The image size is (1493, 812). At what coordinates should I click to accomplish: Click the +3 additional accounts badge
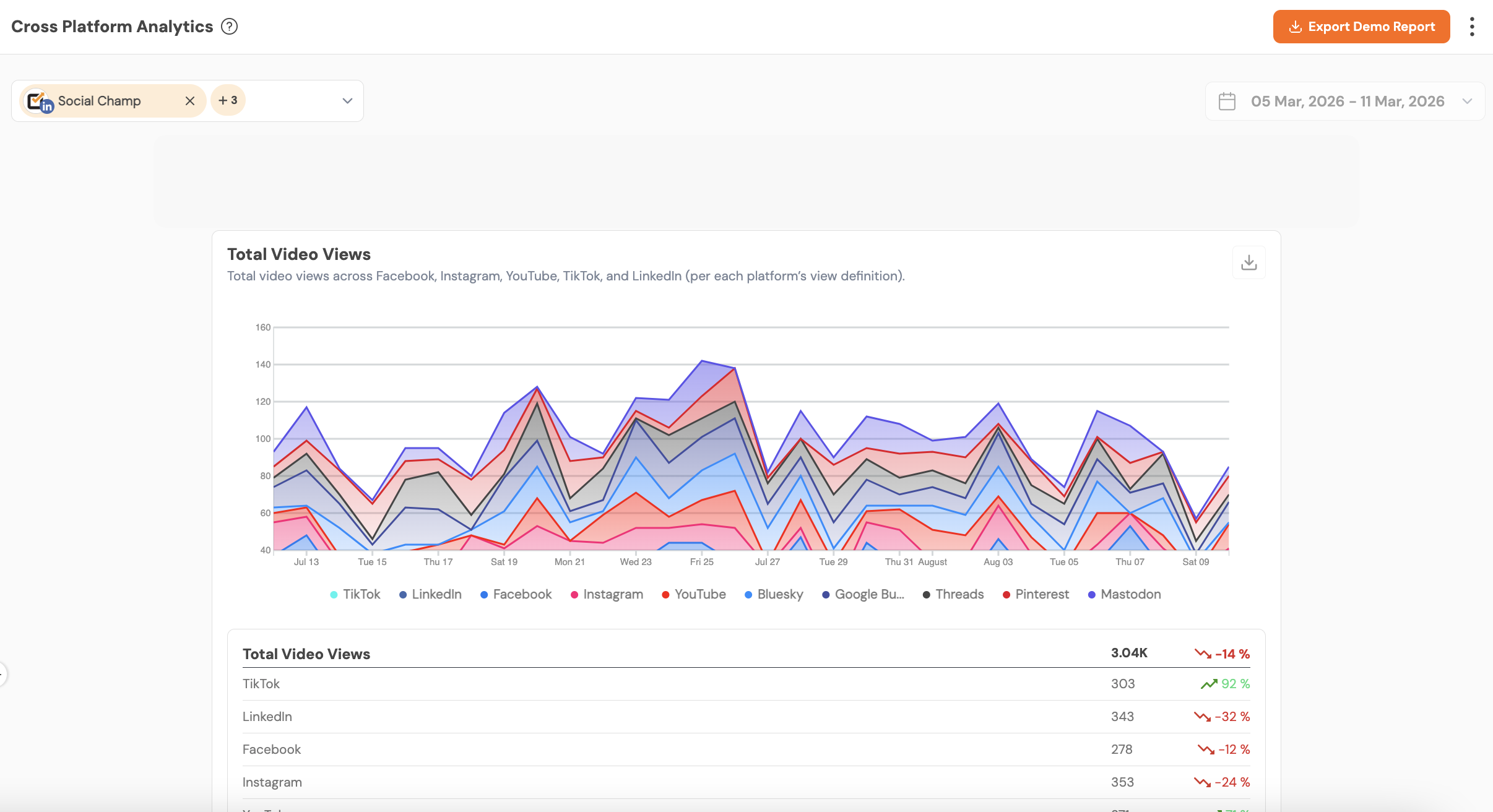tap(228, 100)
